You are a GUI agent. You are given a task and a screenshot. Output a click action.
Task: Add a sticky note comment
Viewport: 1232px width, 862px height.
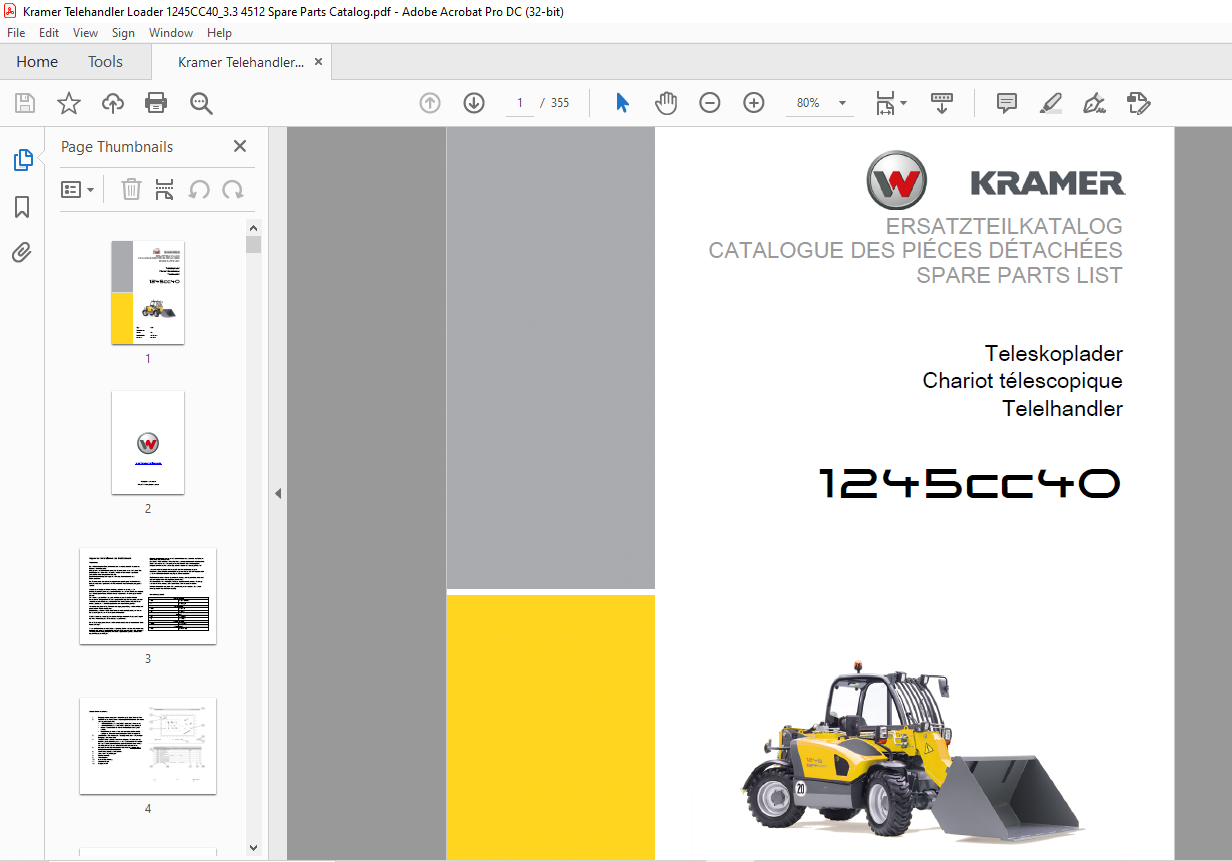click(1007, 103)
